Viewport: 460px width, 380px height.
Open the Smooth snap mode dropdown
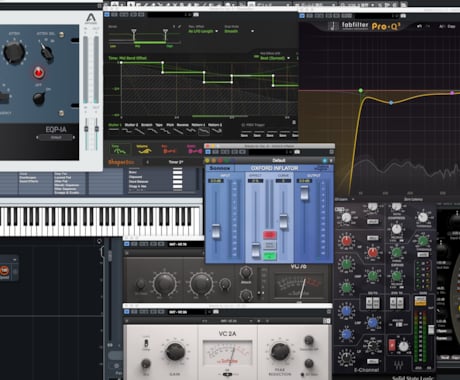pyautogui.click(x=239, y=31)
